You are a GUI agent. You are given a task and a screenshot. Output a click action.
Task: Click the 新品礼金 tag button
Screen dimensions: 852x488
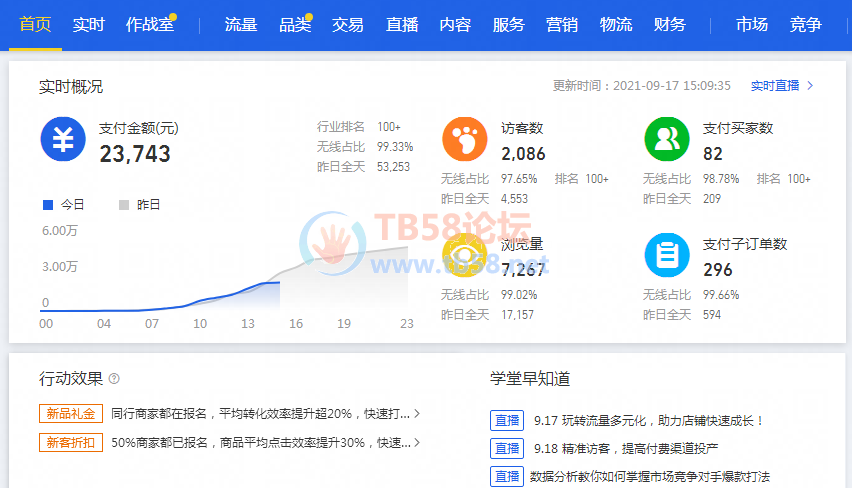[71, 413]
